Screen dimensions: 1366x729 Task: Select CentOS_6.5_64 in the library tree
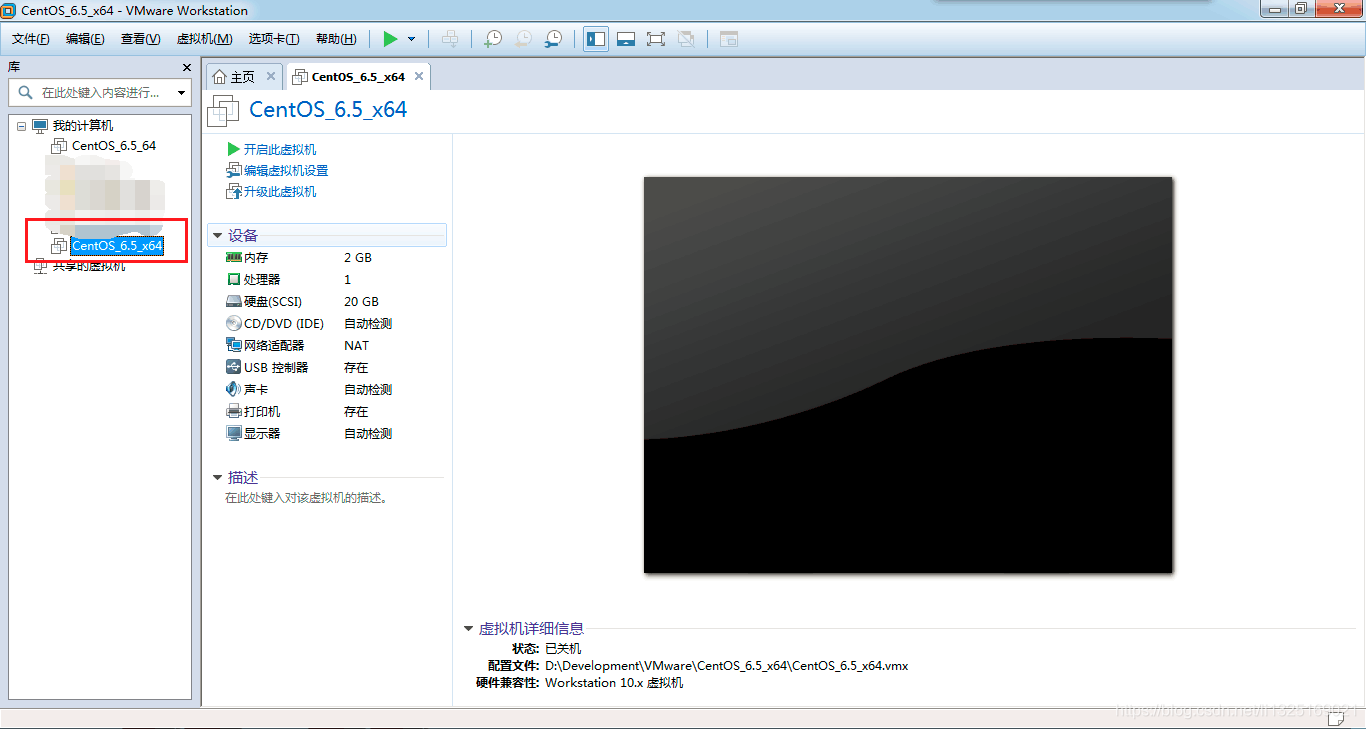[114, 146]
